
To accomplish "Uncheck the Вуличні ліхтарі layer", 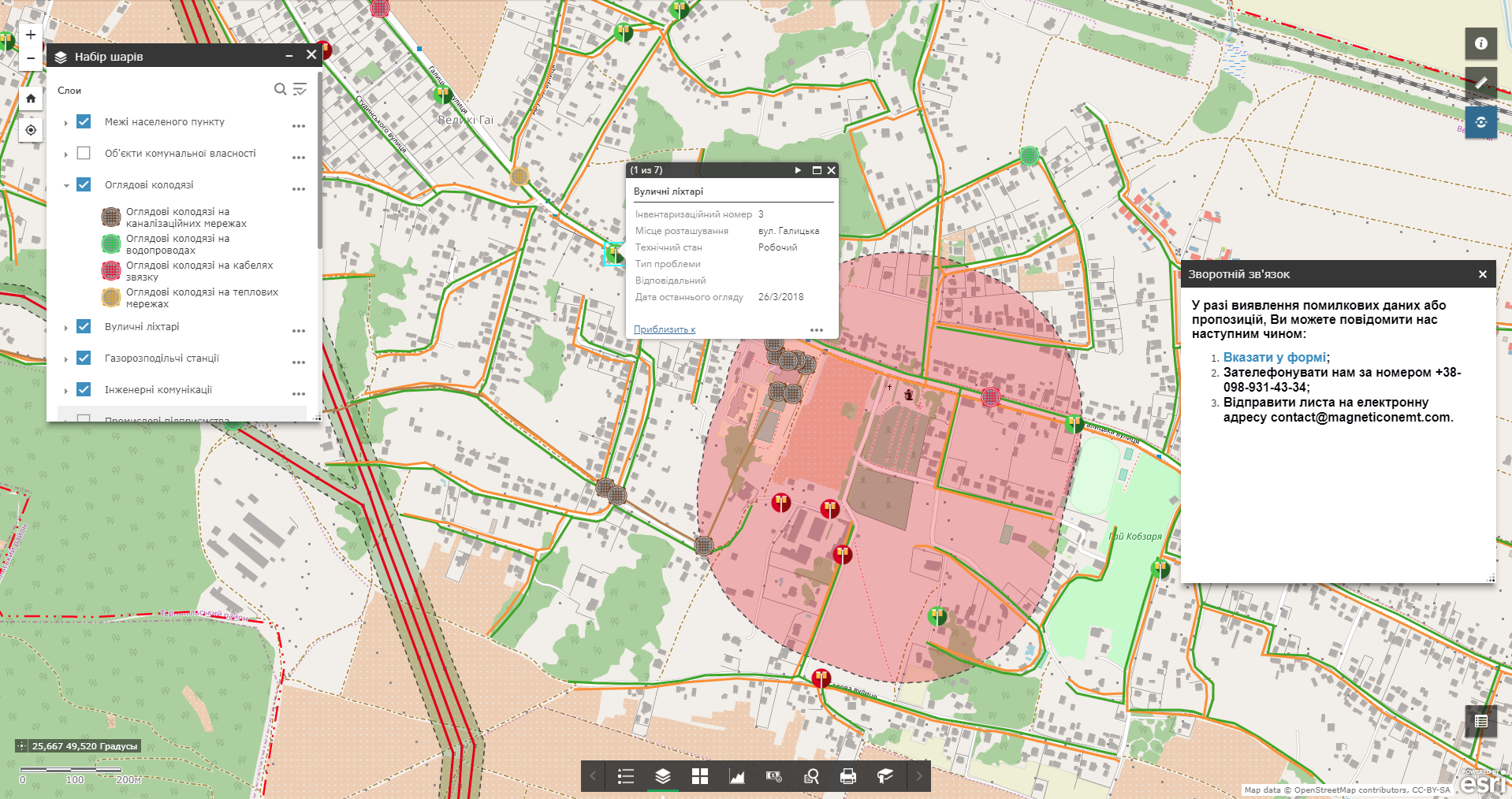I will 84,326.
